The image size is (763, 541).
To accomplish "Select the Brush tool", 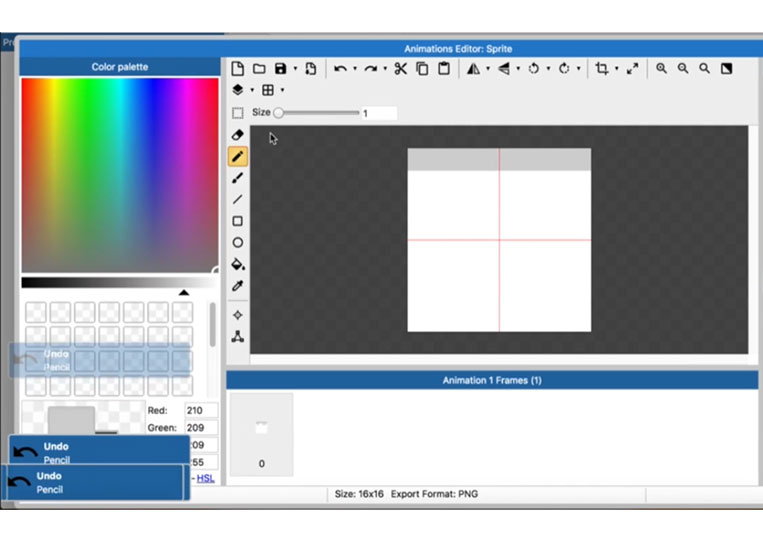I will point(237,178).
